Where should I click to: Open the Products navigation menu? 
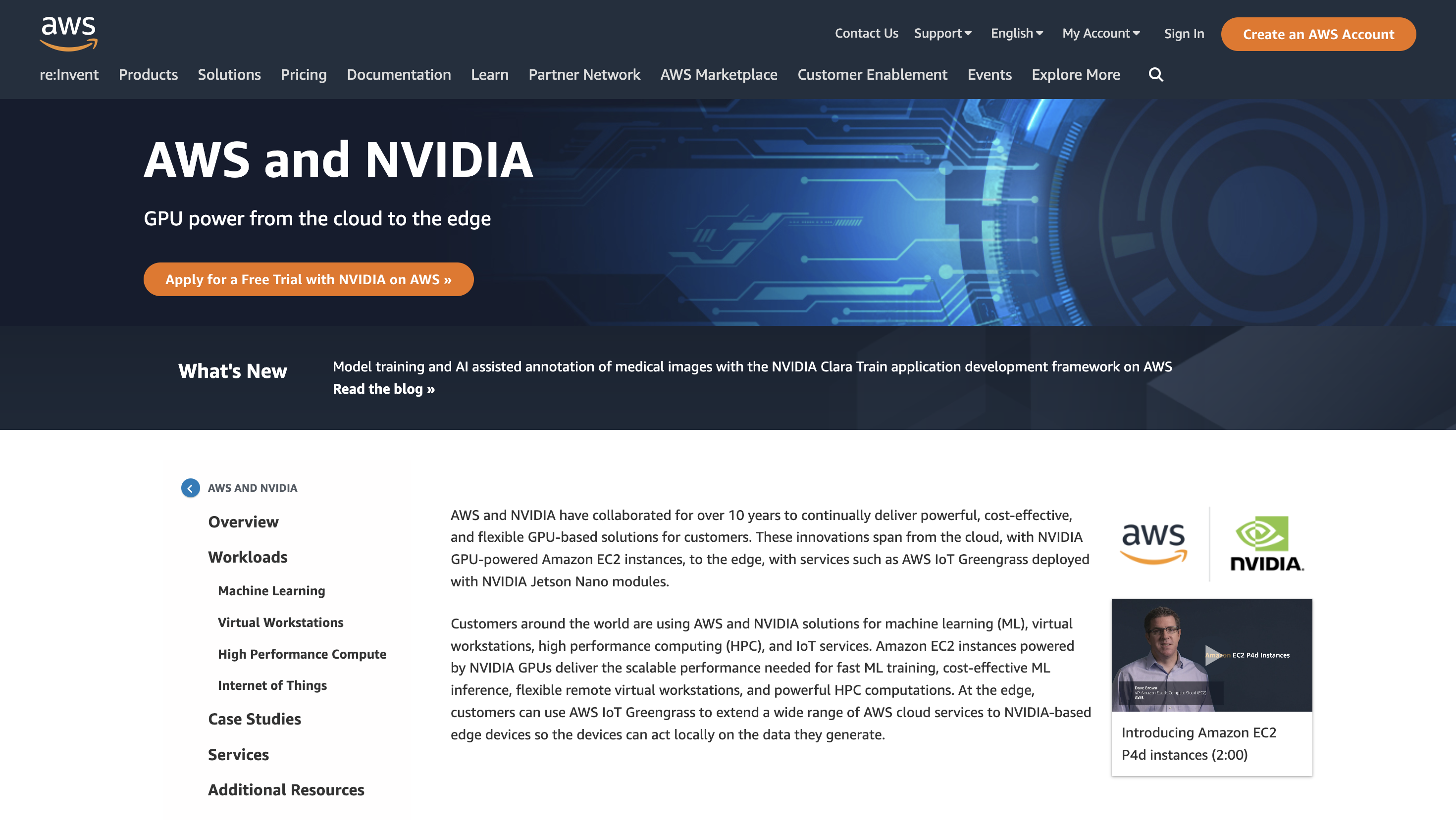point(148,74)
